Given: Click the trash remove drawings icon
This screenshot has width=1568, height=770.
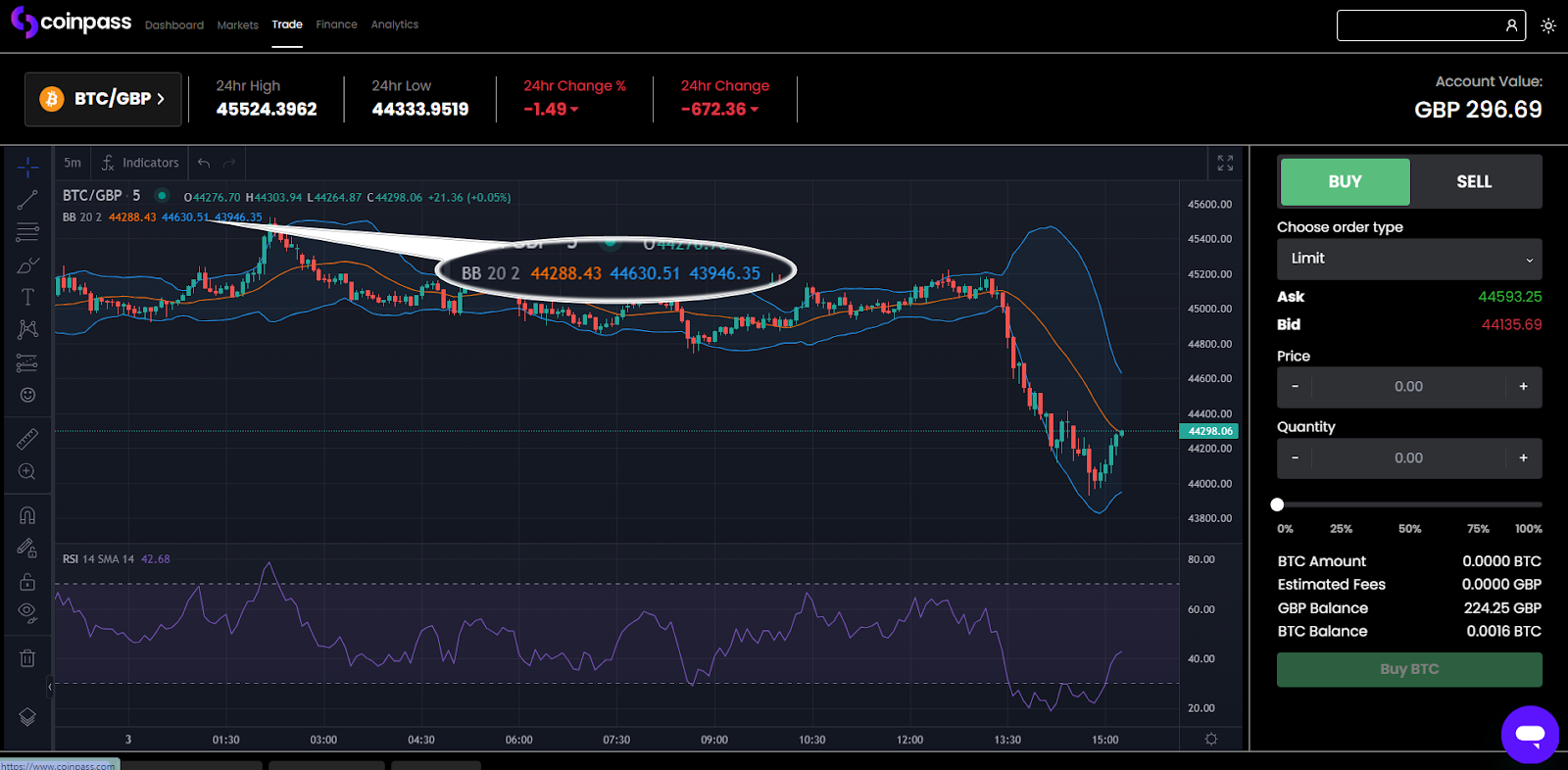Looking at the screenshot, I should click(27, 658).
